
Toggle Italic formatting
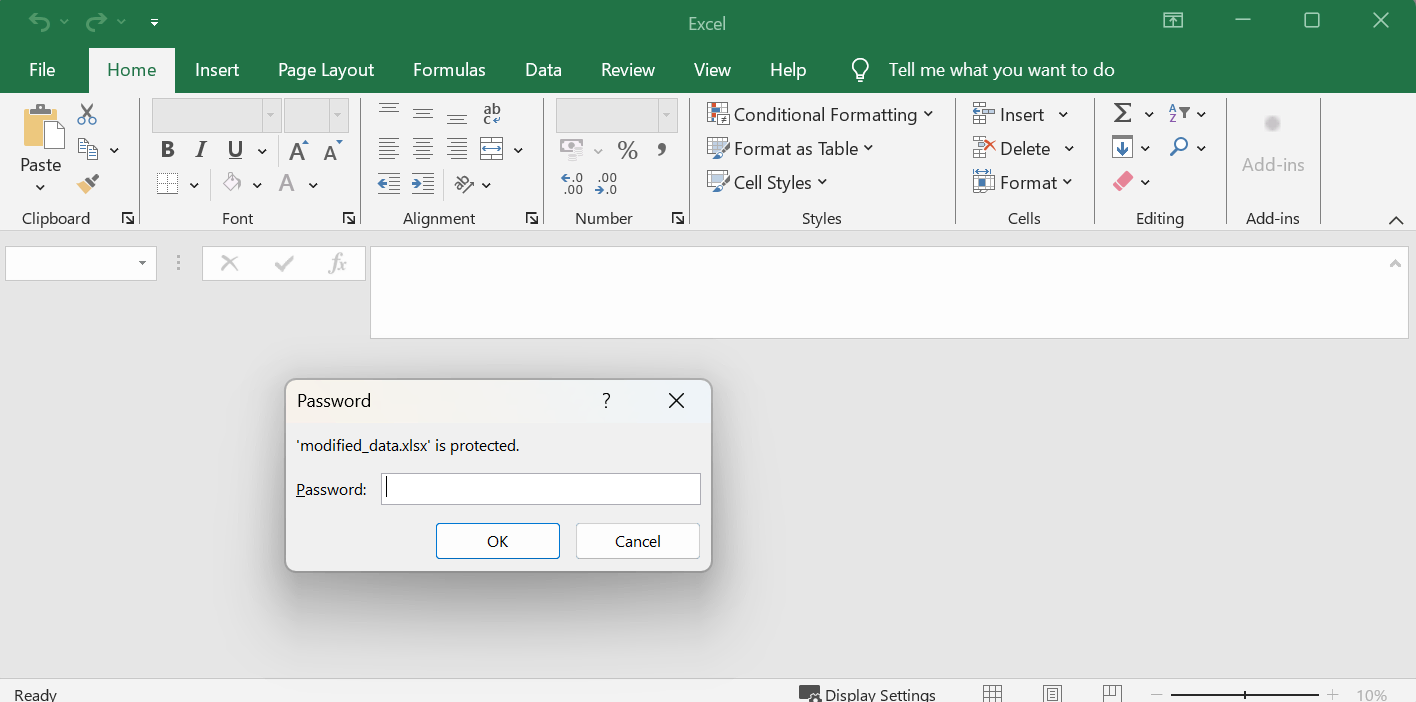[x=201, y=150]
